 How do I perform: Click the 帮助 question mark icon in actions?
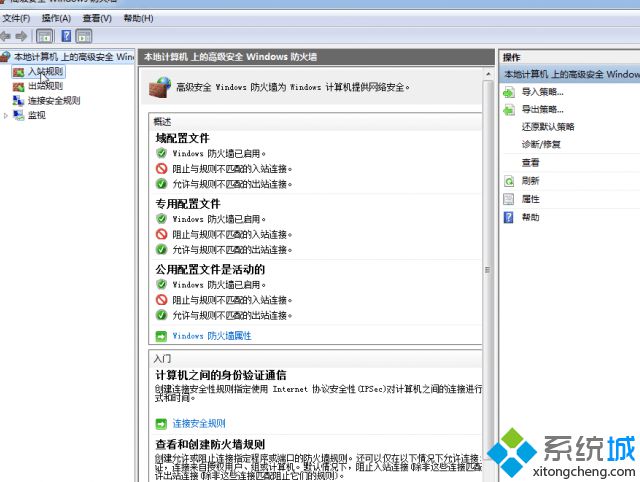509,217
